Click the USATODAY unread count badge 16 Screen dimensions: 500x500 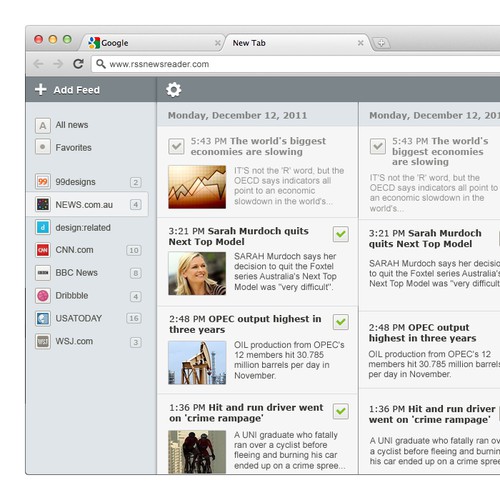134,318
